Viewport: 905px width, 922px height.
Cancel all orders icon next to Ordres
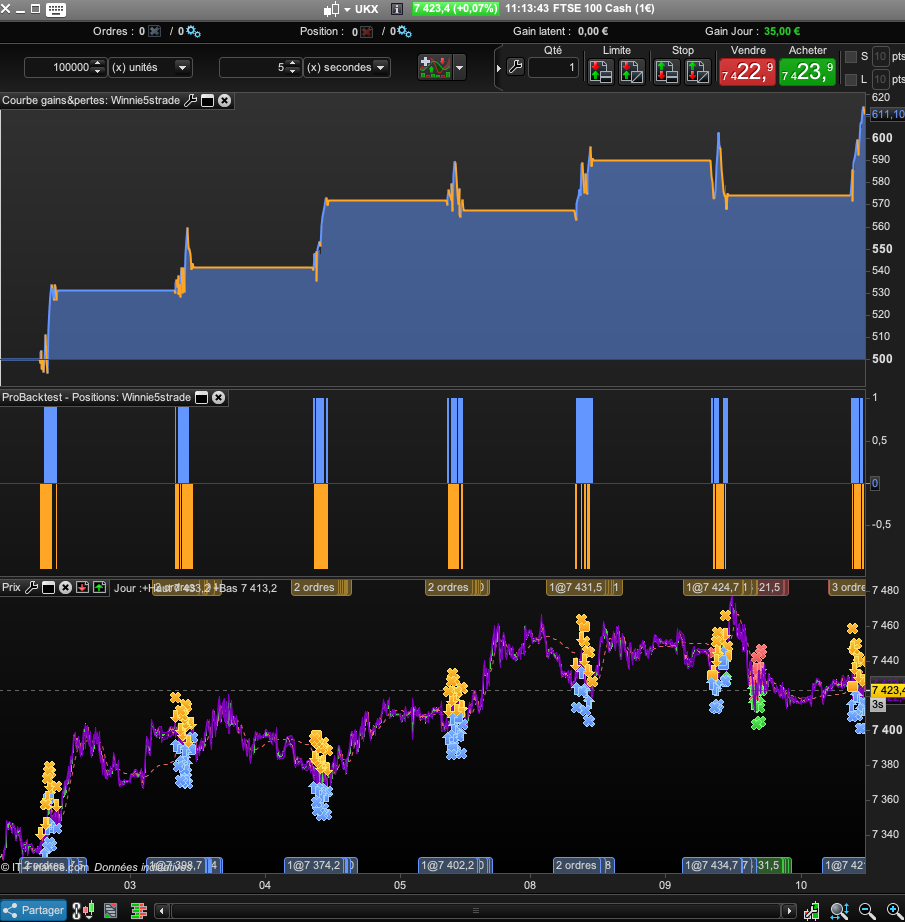154,31
